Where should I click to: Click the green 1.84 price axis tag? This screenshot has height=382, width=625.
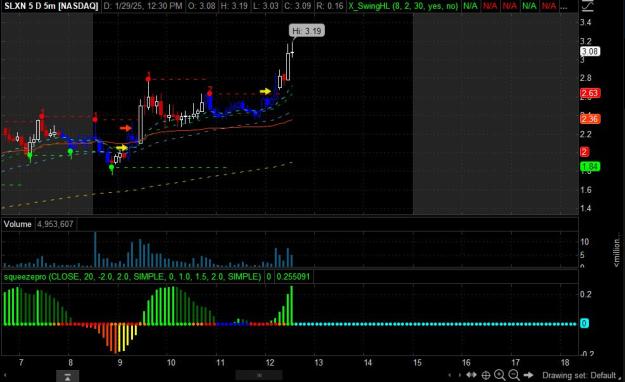(590, 167)
